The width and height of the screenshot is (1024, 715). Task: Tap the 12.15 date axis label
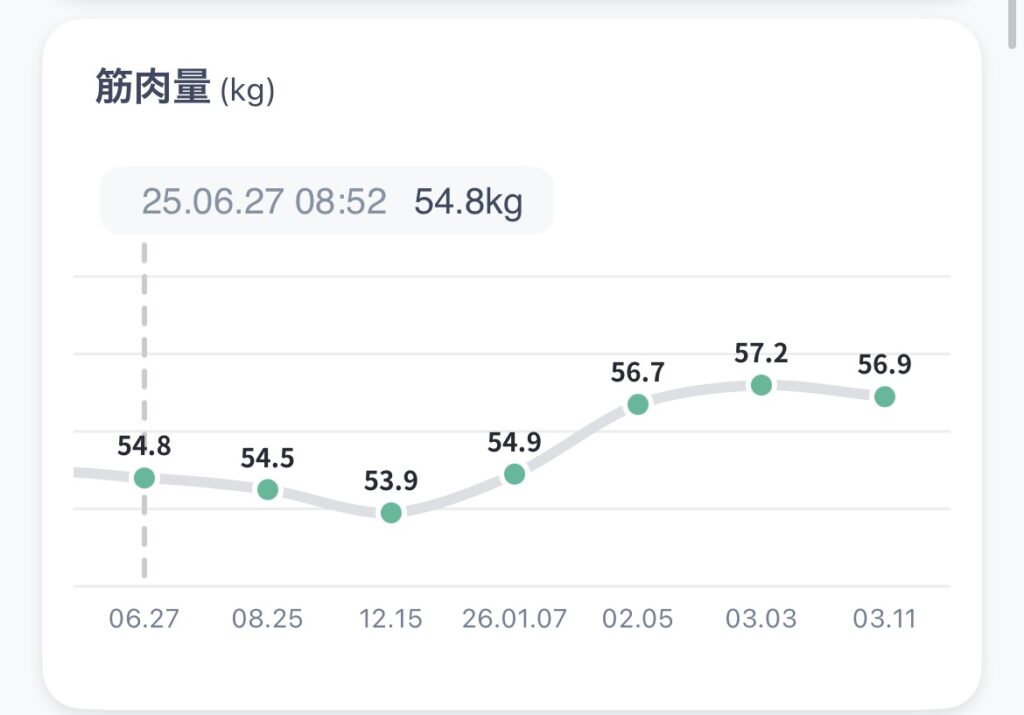(x=391, y=619)
